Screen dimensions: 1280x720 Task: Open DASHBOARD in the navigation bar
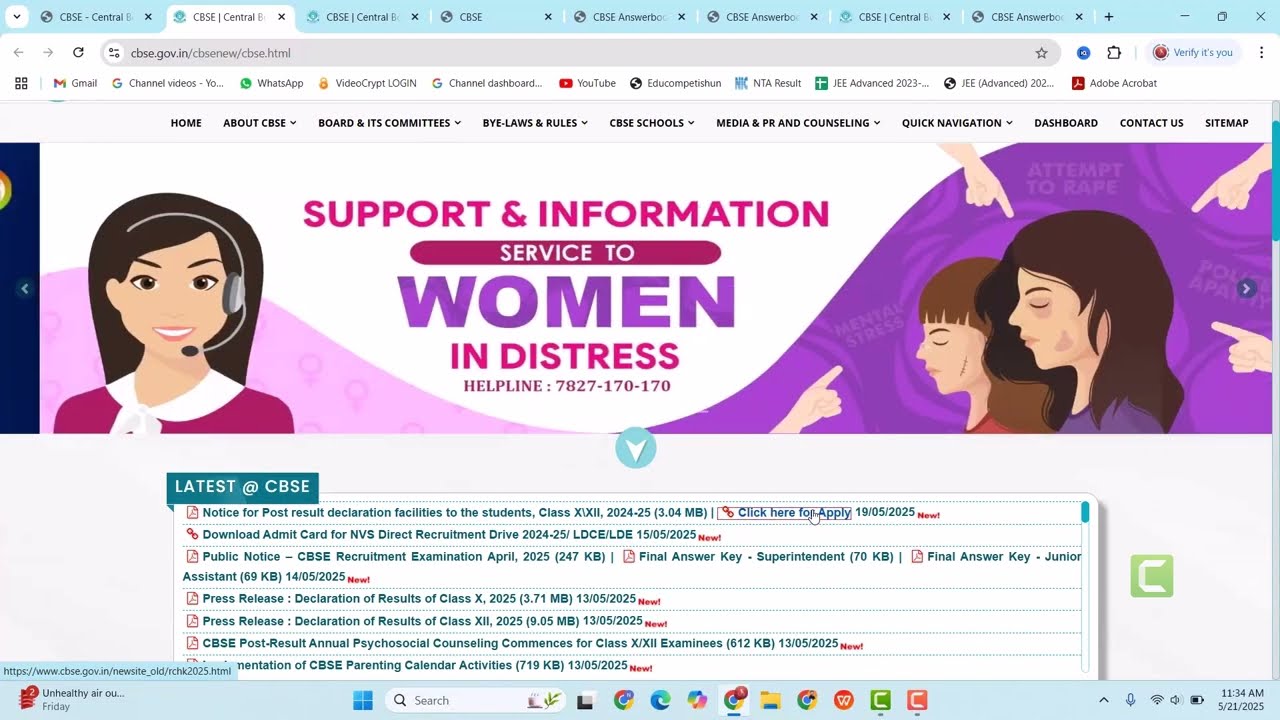(x=1066, y=123)
